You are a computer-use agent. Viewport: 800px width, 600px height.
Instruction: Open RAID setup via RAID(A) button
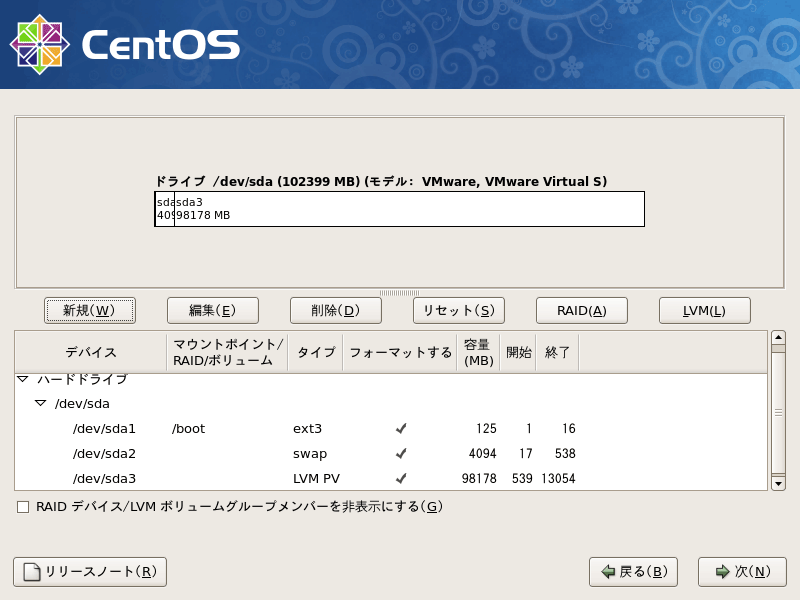(581, 310)
